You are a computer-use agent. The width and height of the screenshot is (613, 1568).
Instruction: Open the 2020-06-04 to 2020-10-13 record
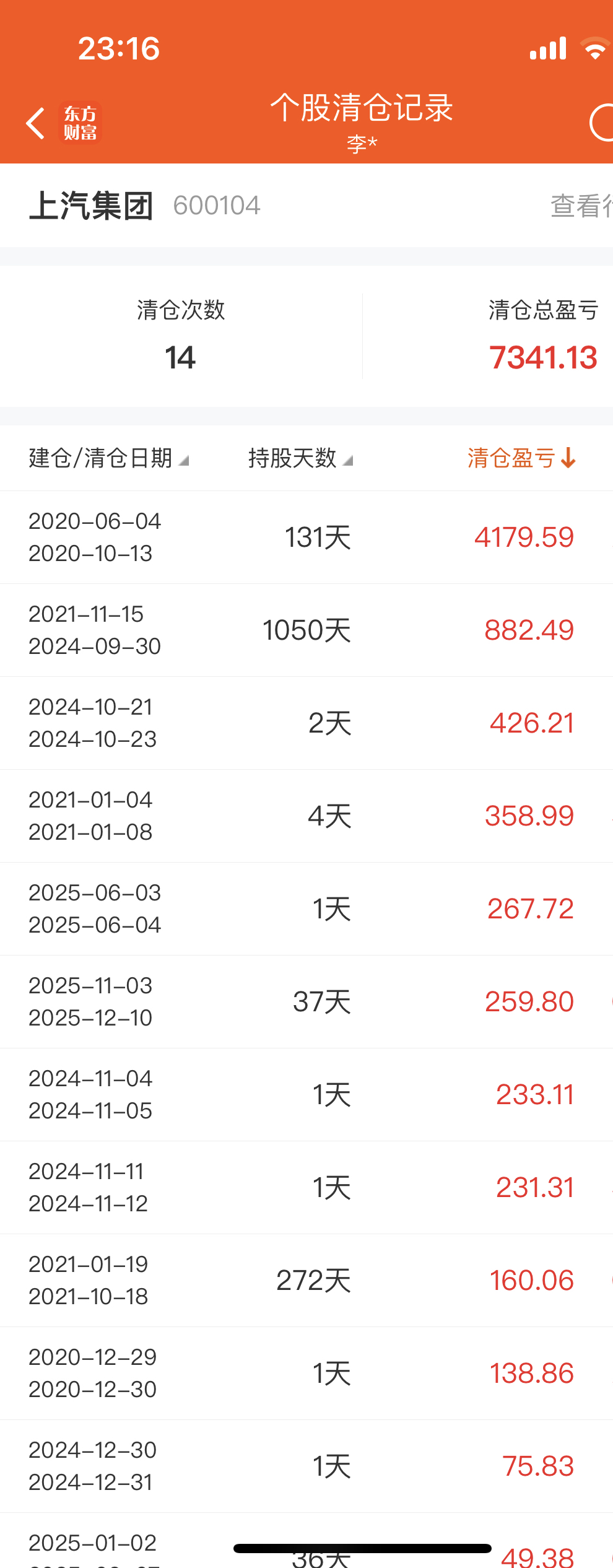tap(306, 537)
